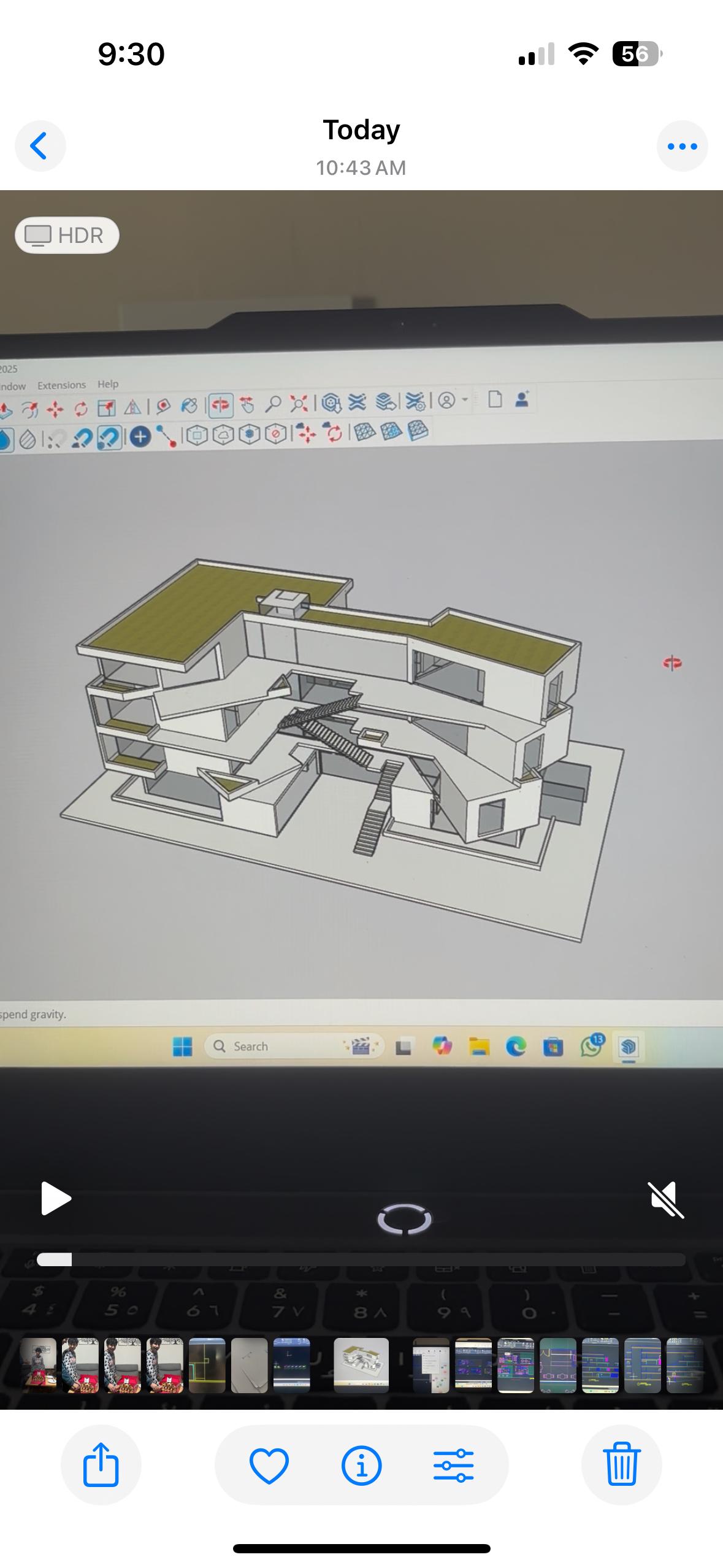Select the highlighted Orbit tool in SketchUp
The image size is (723, 1568).
point(220,405)
